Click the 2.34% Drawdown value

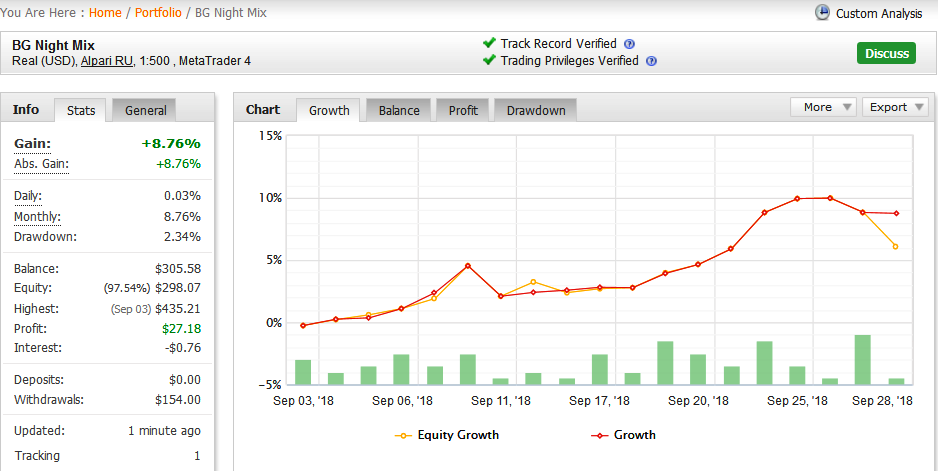182,236
